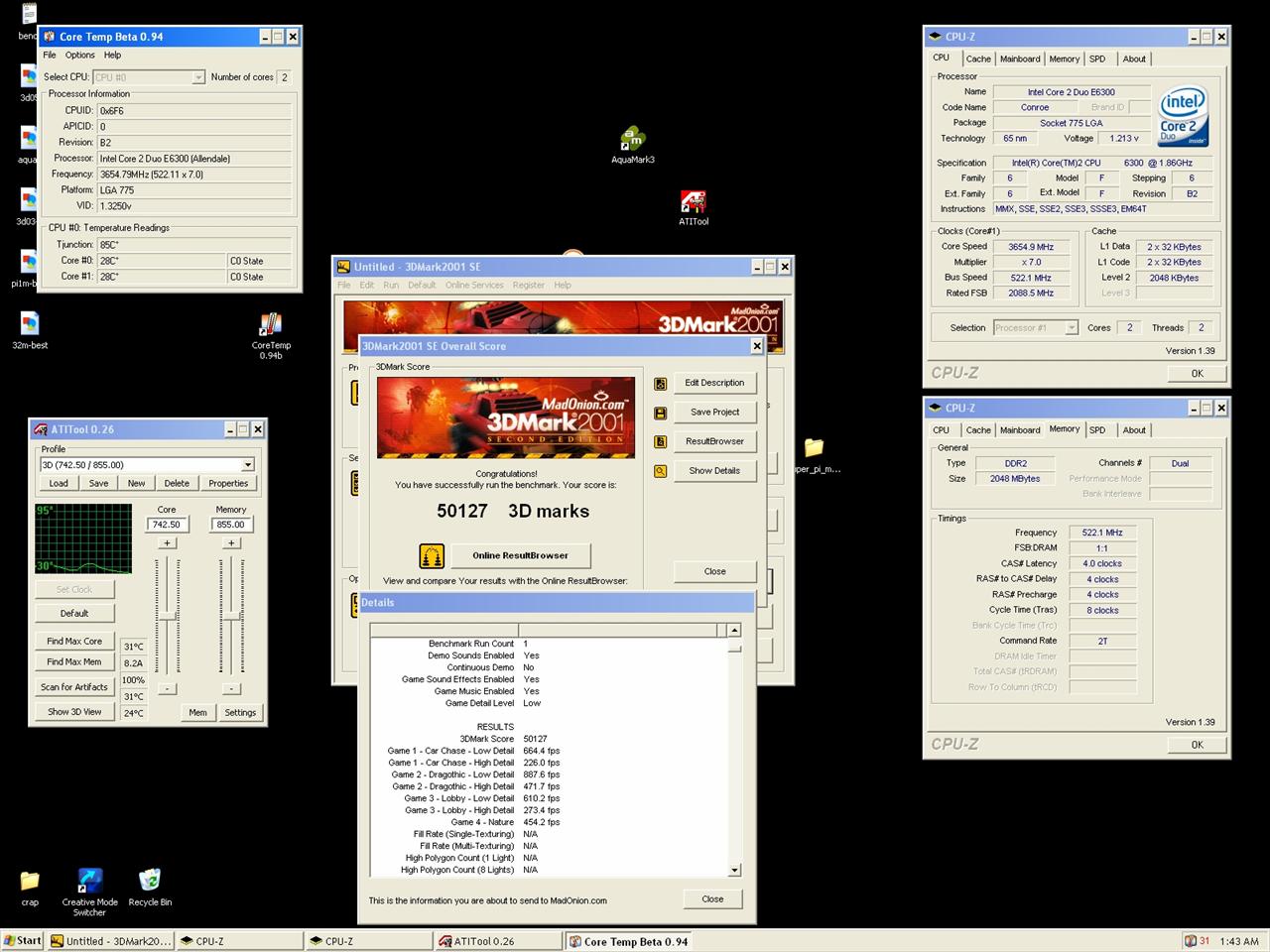Click the Edit Description button
The width and height of the screenshot is (1270, 952).
tap(714, 383)
